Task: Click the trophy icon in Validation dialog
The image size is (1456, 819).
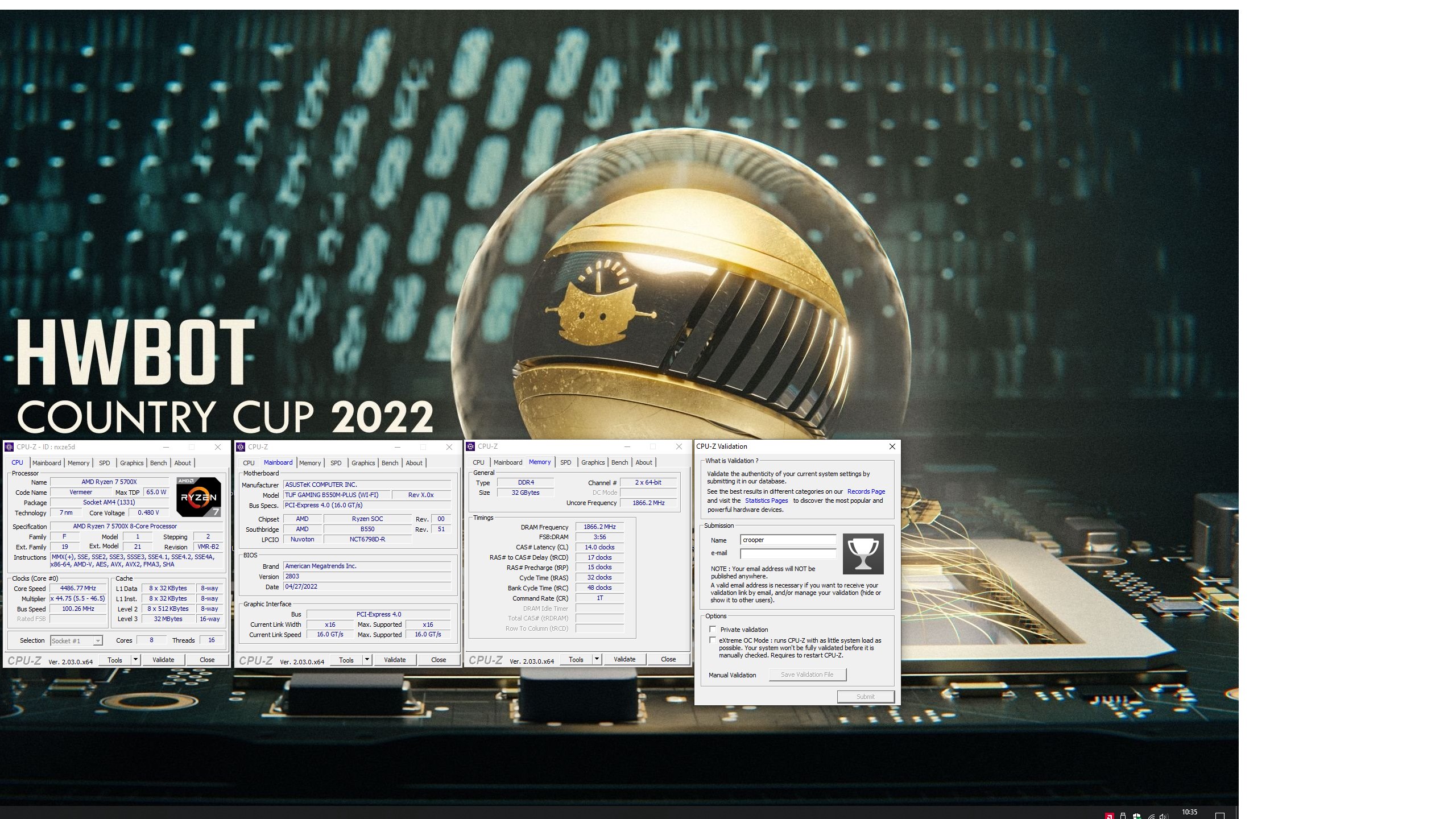Action: coord(863,553)
